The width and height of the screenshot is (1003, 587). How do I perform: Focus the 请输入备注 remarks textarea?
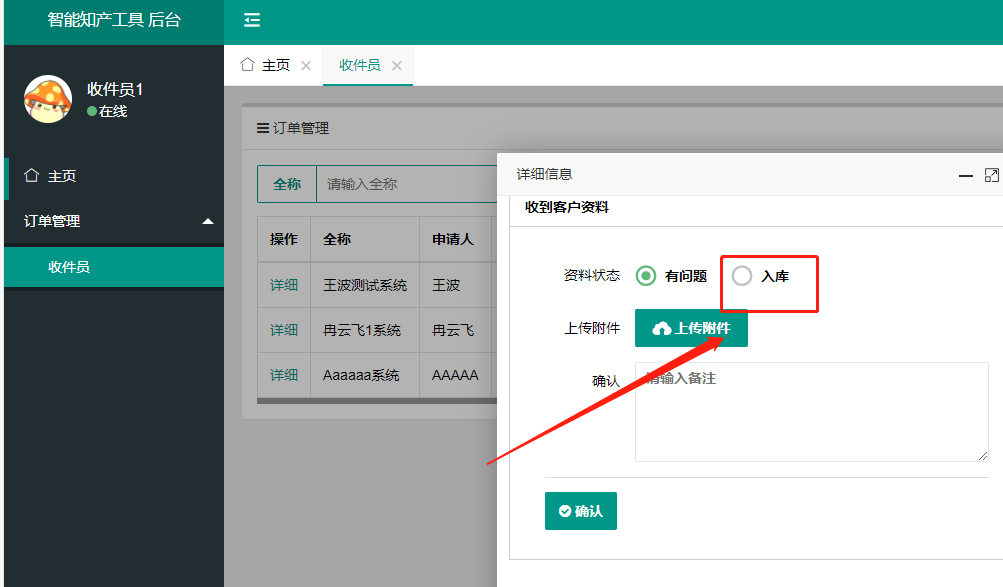[x=812, y=412]
